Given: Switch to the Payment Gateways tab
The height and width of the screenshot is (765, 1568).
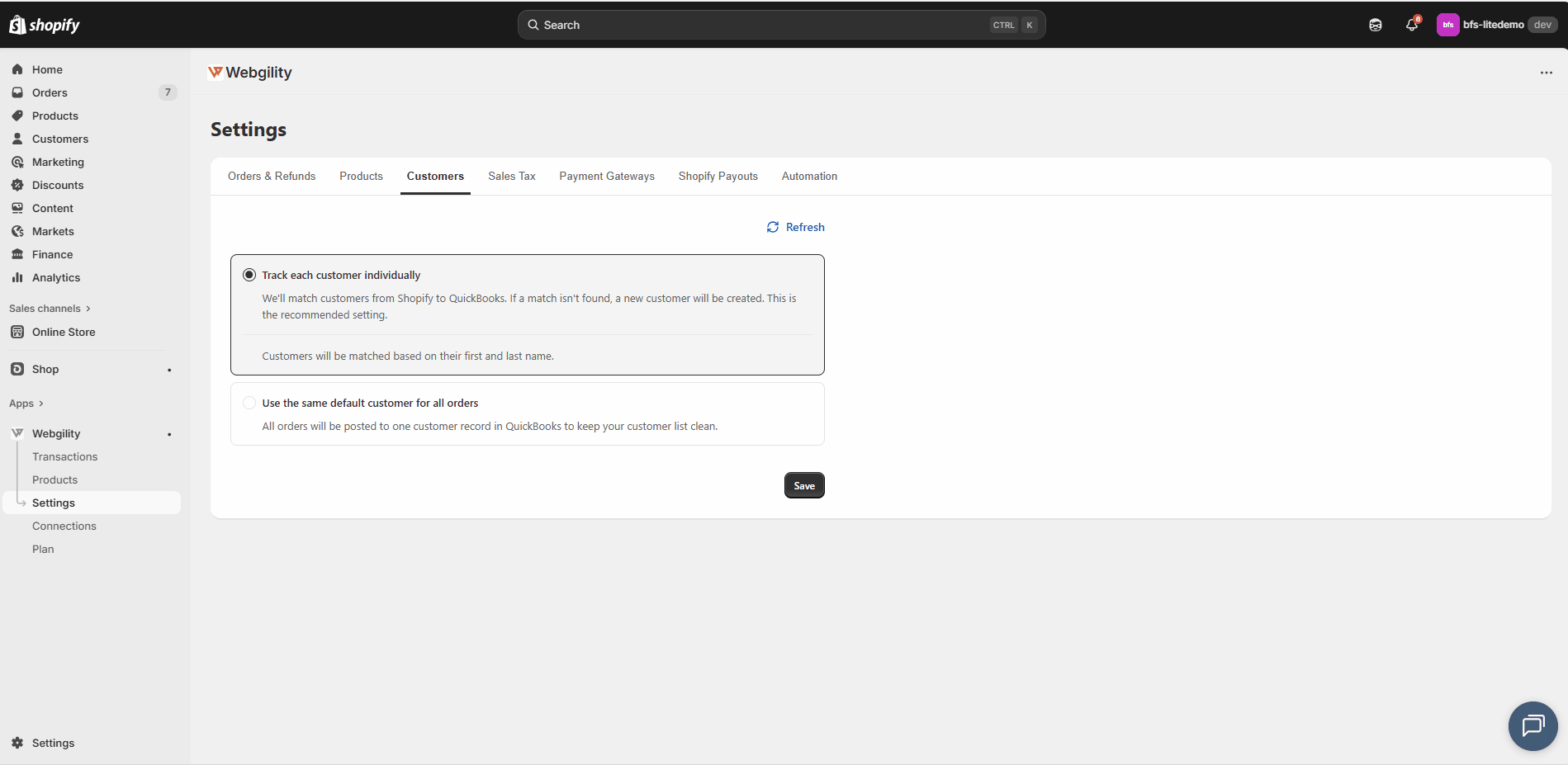Looking at the screenshot, I should pyautogui.click(x=606, y=177).
